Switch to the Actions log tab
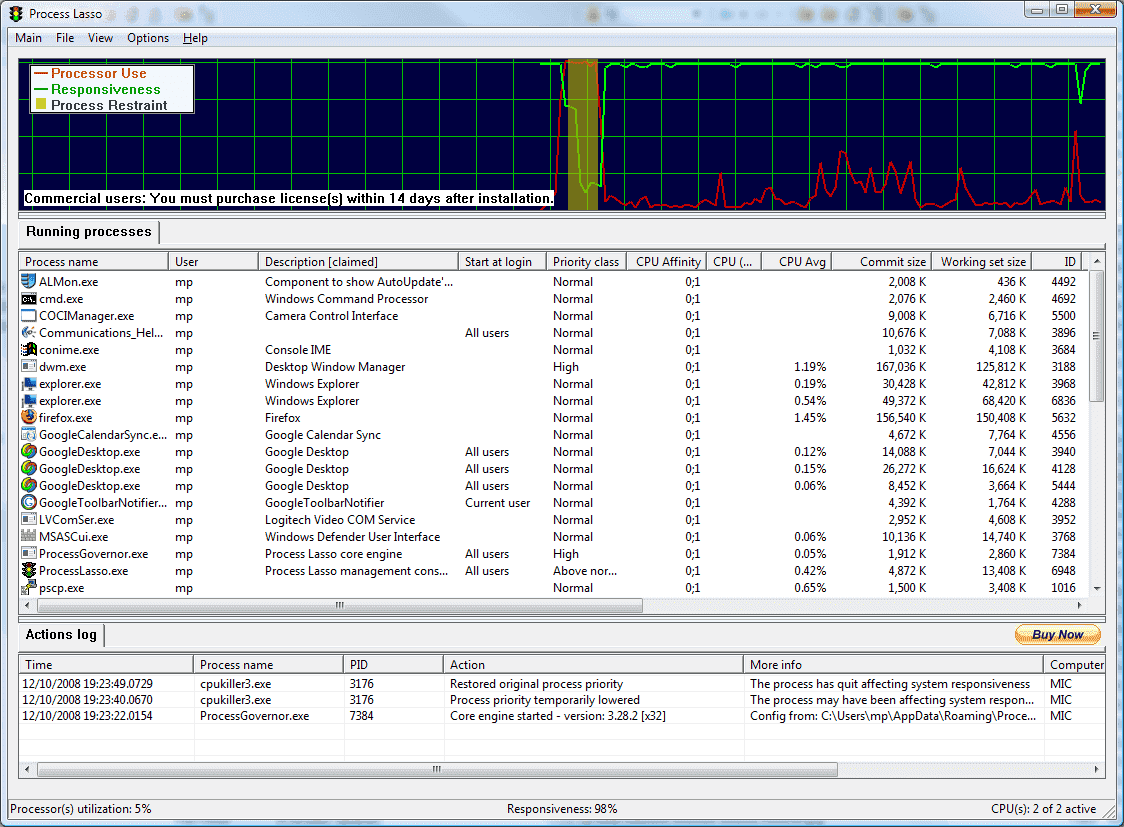This screenshot has width=1124, height=827. click(x=60, y=634)
